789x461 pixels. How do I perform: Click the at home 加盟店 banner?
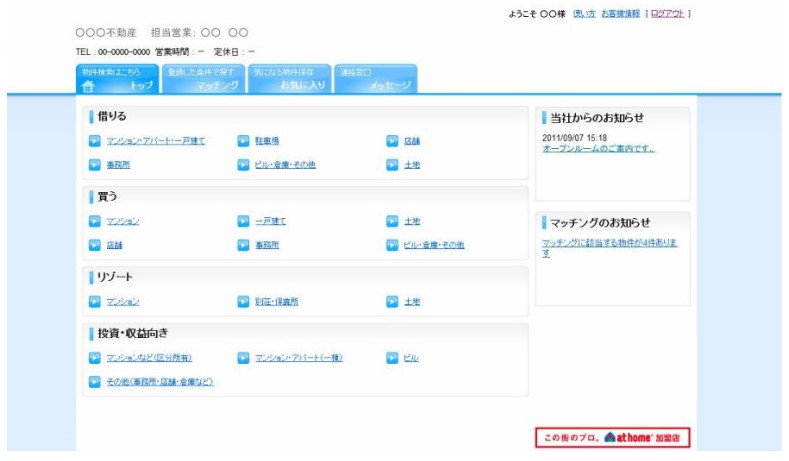(x=612, y=437)
